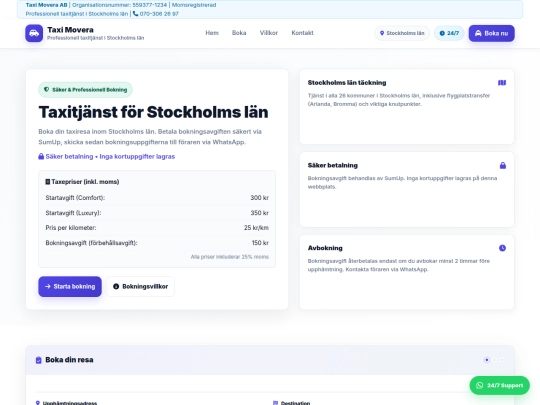The height and width of the screenshot is (405, 540).
Task: Click the arrow icon in Starta bokning button
Action: [x=48, y=287]
